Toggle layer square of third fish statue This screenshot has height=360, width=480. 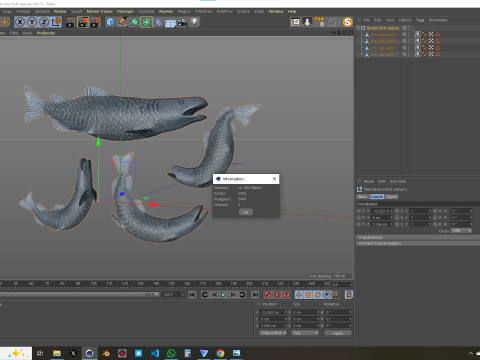point(404,48)
